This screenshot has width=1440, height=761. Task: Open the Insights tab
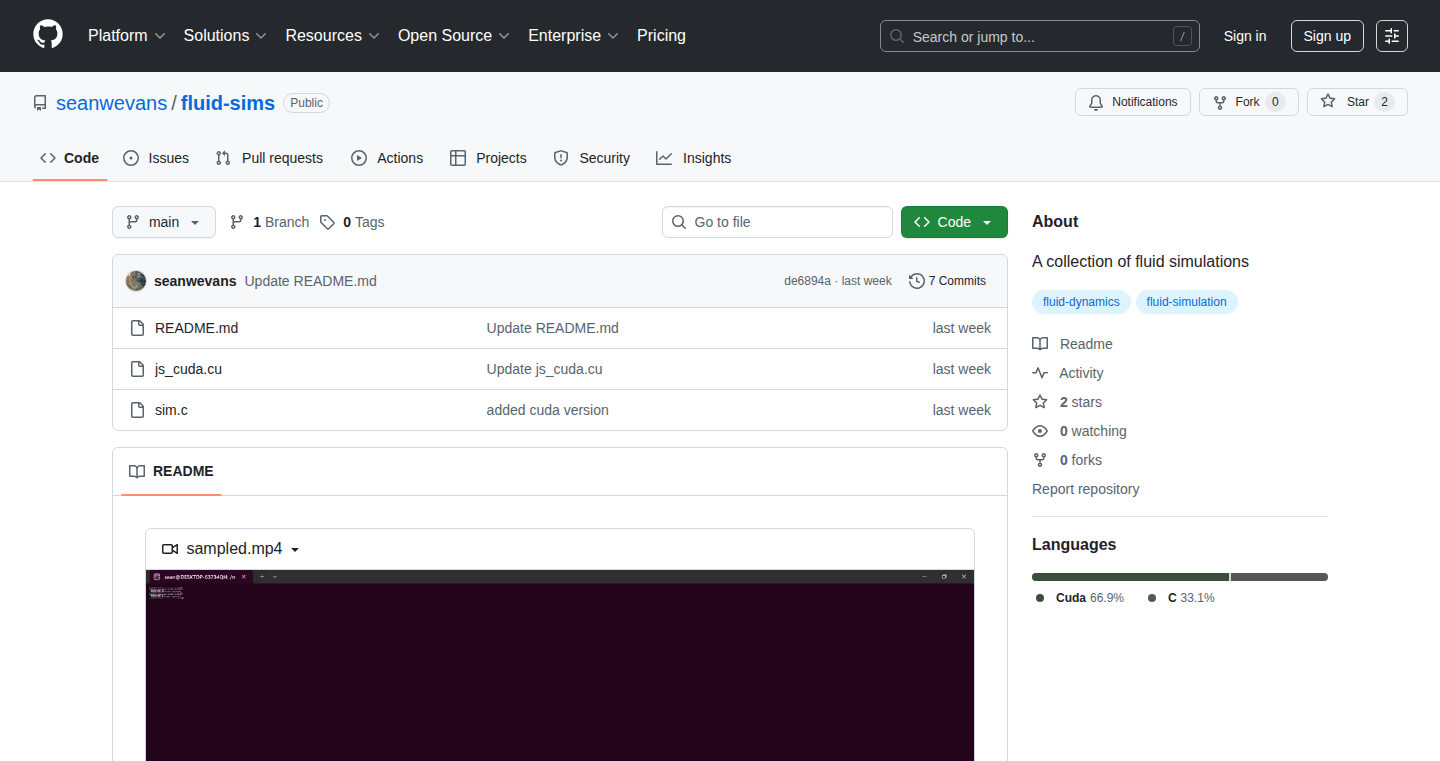click(x=694, y=158)
